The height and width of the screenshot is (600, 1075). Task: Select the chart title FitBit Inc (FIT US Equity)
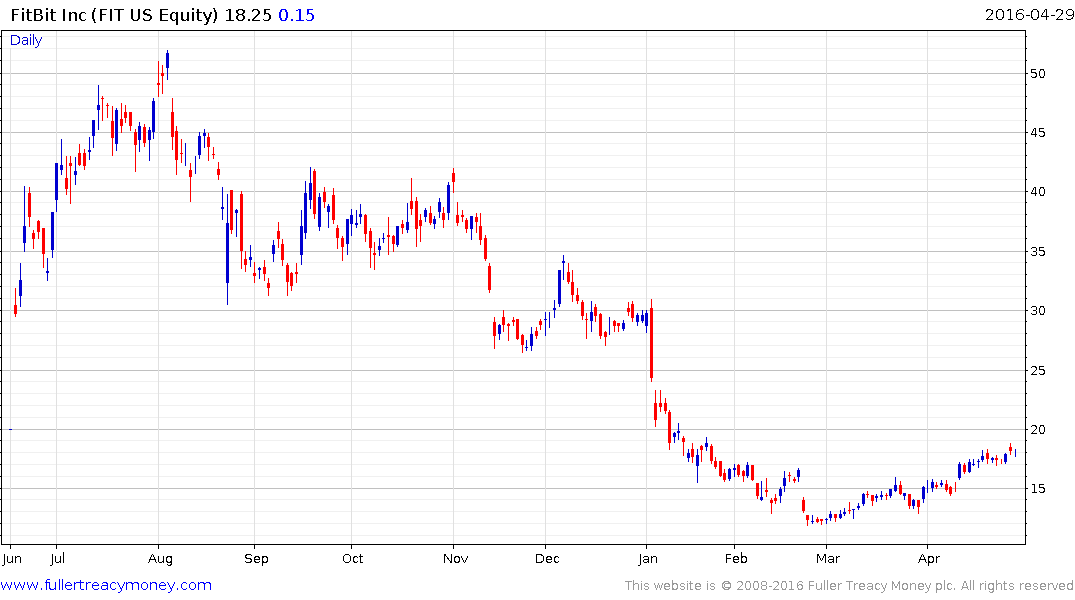114,15
